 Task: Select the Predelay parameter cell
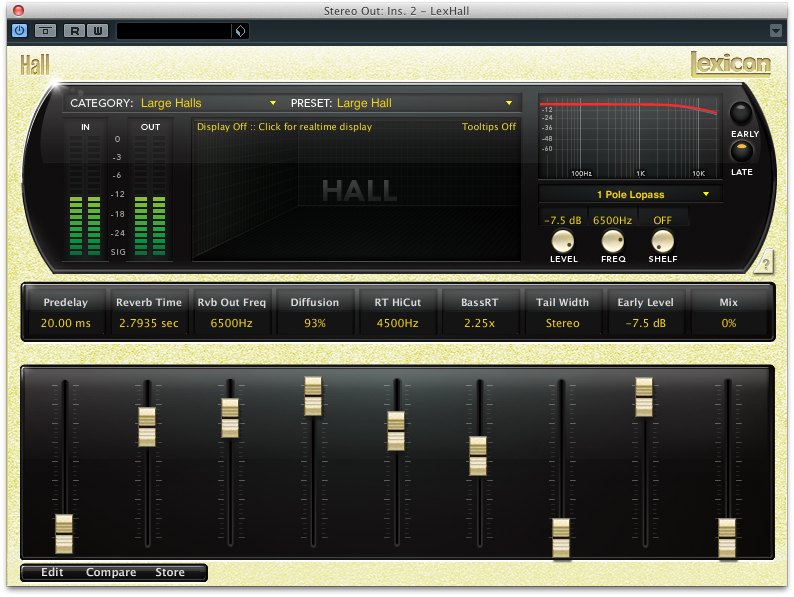65,312
